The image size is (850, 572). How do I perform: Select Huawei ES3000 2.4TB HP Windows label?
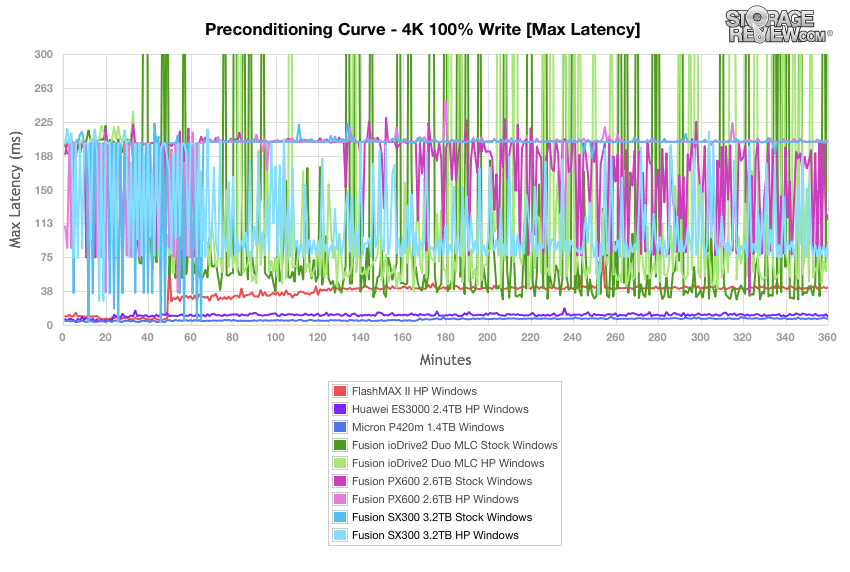tap(440, 409)
